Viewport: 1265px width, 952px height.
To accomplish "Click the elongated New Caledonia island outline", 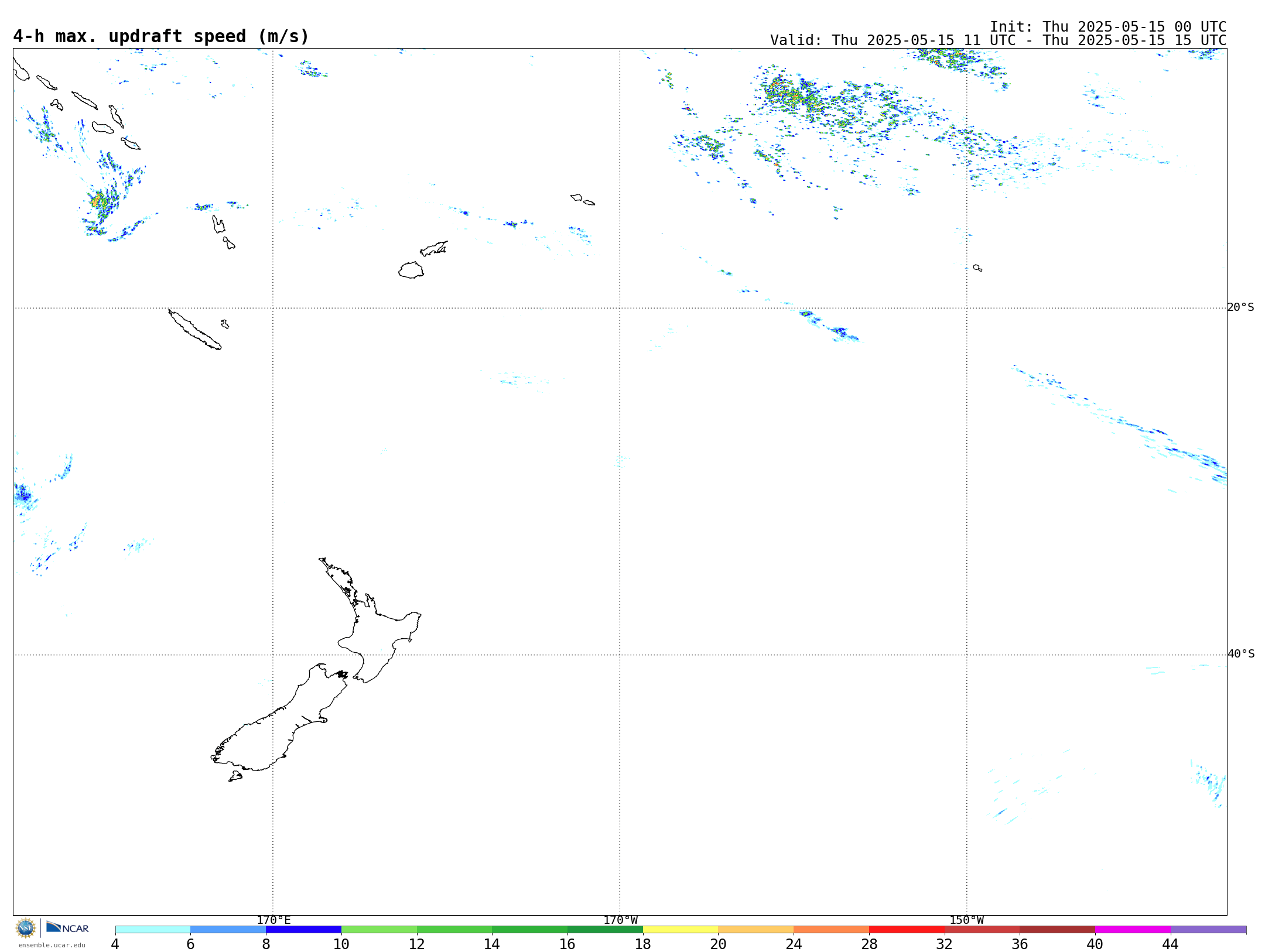I will pos(195,330).
